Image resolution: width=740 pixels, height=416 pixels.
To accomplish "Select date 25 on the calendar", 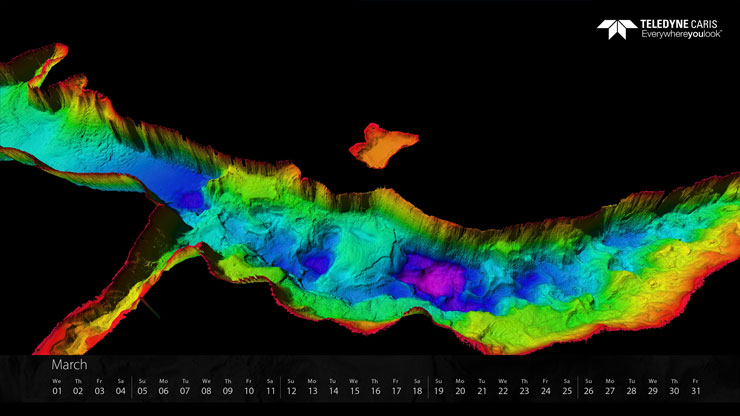I will pyautogui.click(x=567, y=391).
